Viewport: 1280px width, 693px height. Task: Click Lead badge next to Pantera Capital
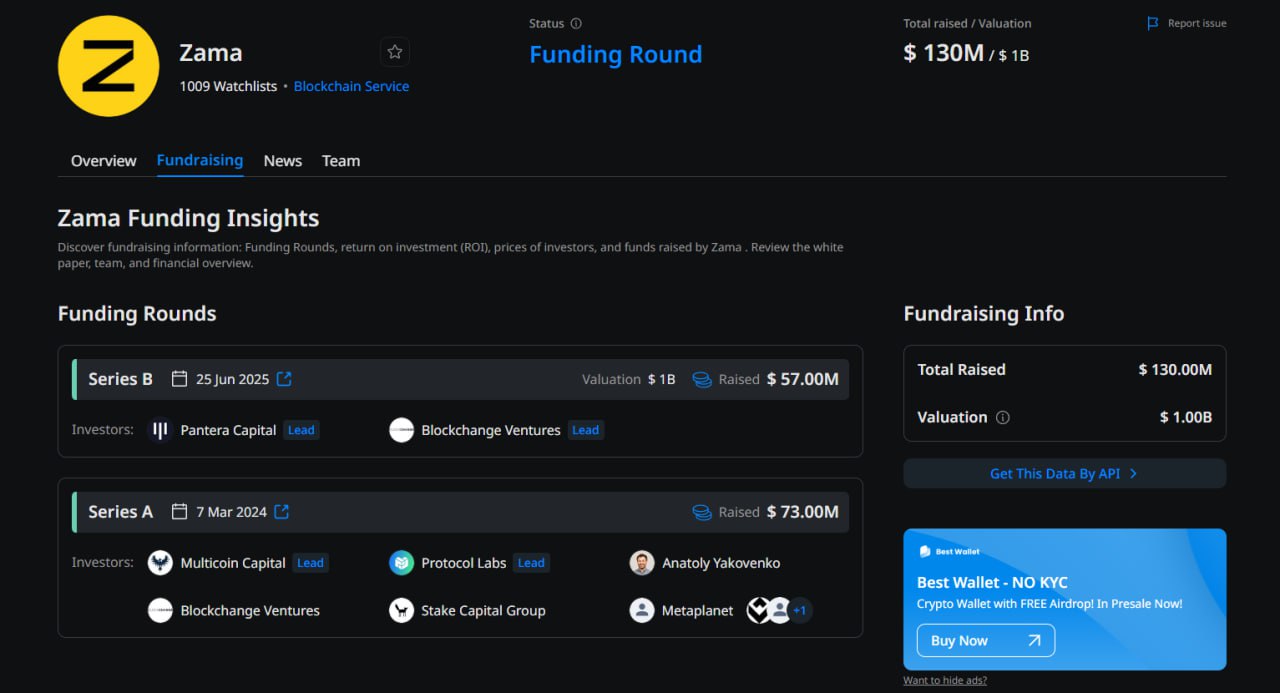click(x=301, y=430)
